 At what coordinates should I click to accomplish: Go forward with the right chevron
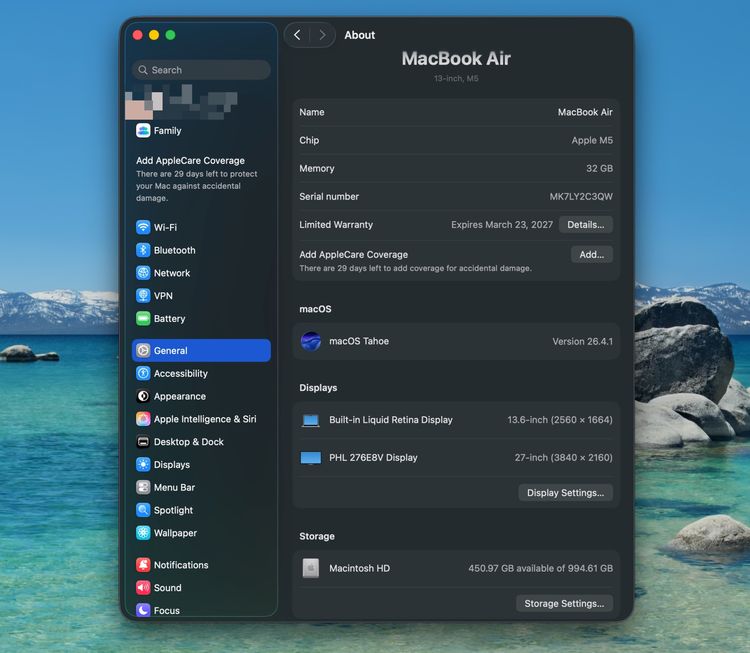[x=322, y=35]
